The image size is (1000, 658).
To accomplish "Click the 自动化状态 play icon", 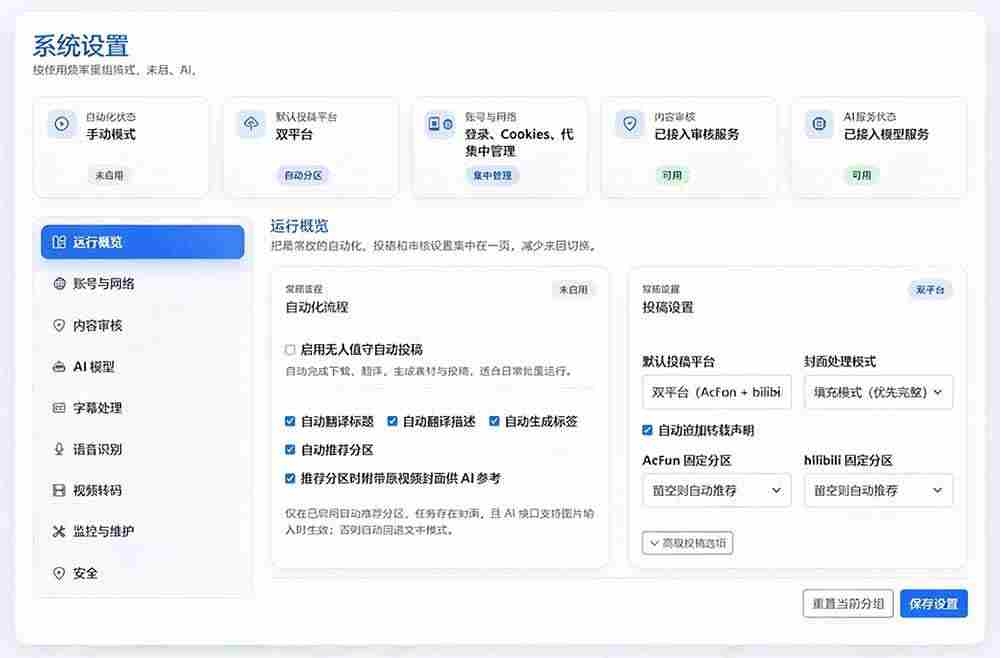I will click(62, 124).
